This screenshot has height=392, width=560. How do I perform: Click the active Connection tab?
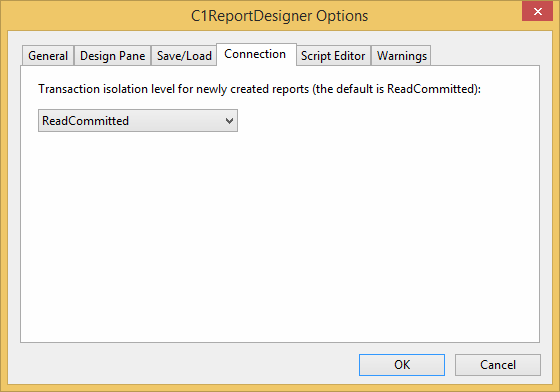point(256,54)
